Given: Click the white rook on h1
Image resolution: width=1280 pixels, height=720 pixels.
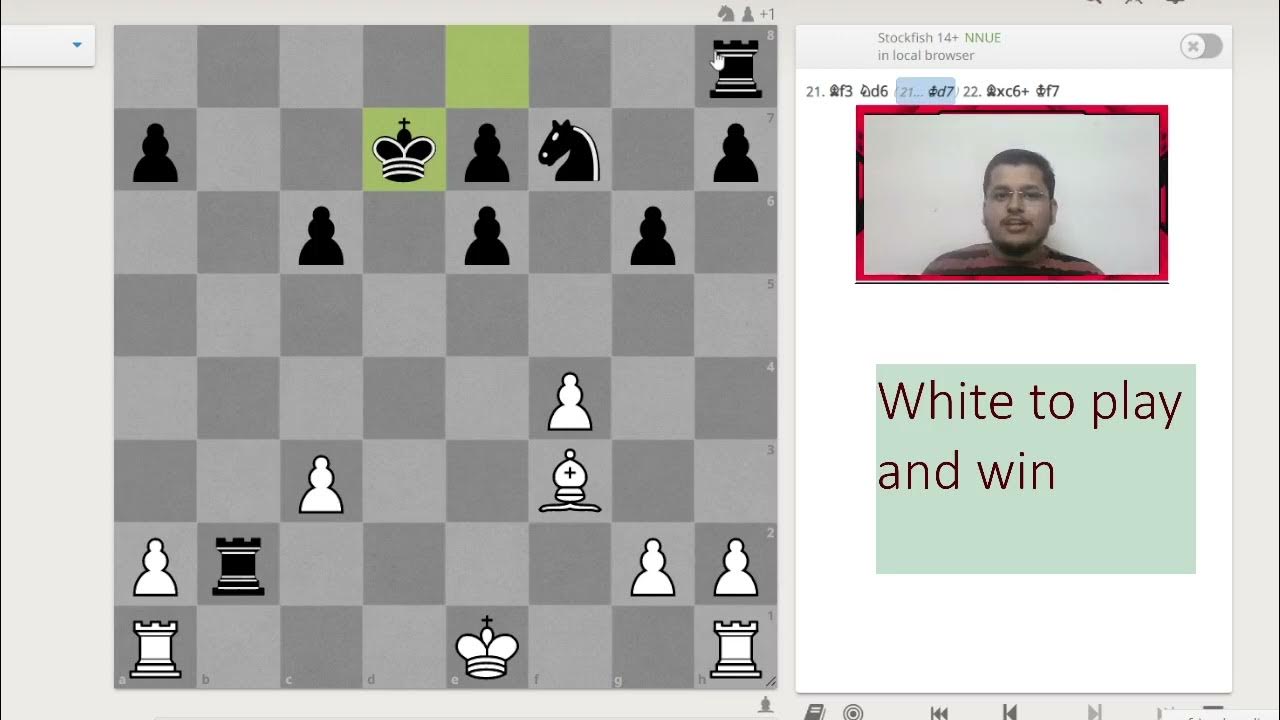Looking at the screenshot, I should pyautogui.click(x=736, y=649).
